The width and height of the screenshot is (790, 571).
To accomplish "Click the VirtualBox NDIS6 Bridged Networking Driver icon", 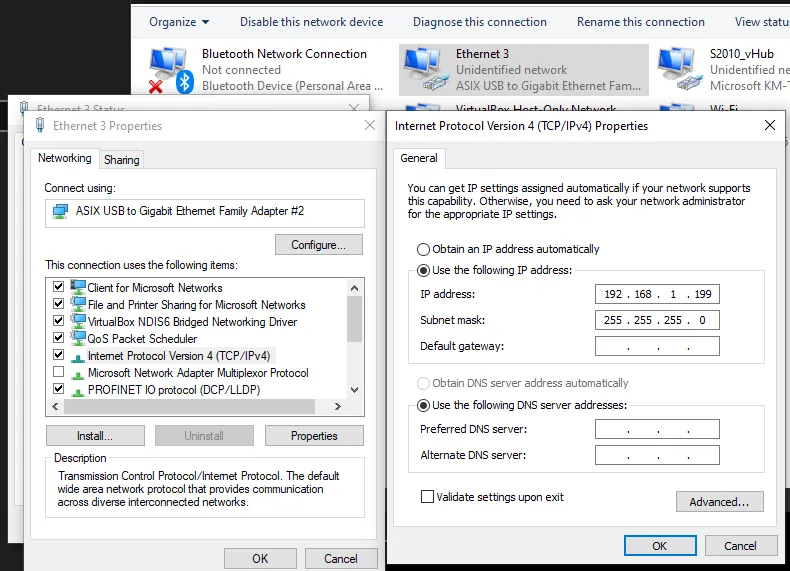I will tap(77, 322).
